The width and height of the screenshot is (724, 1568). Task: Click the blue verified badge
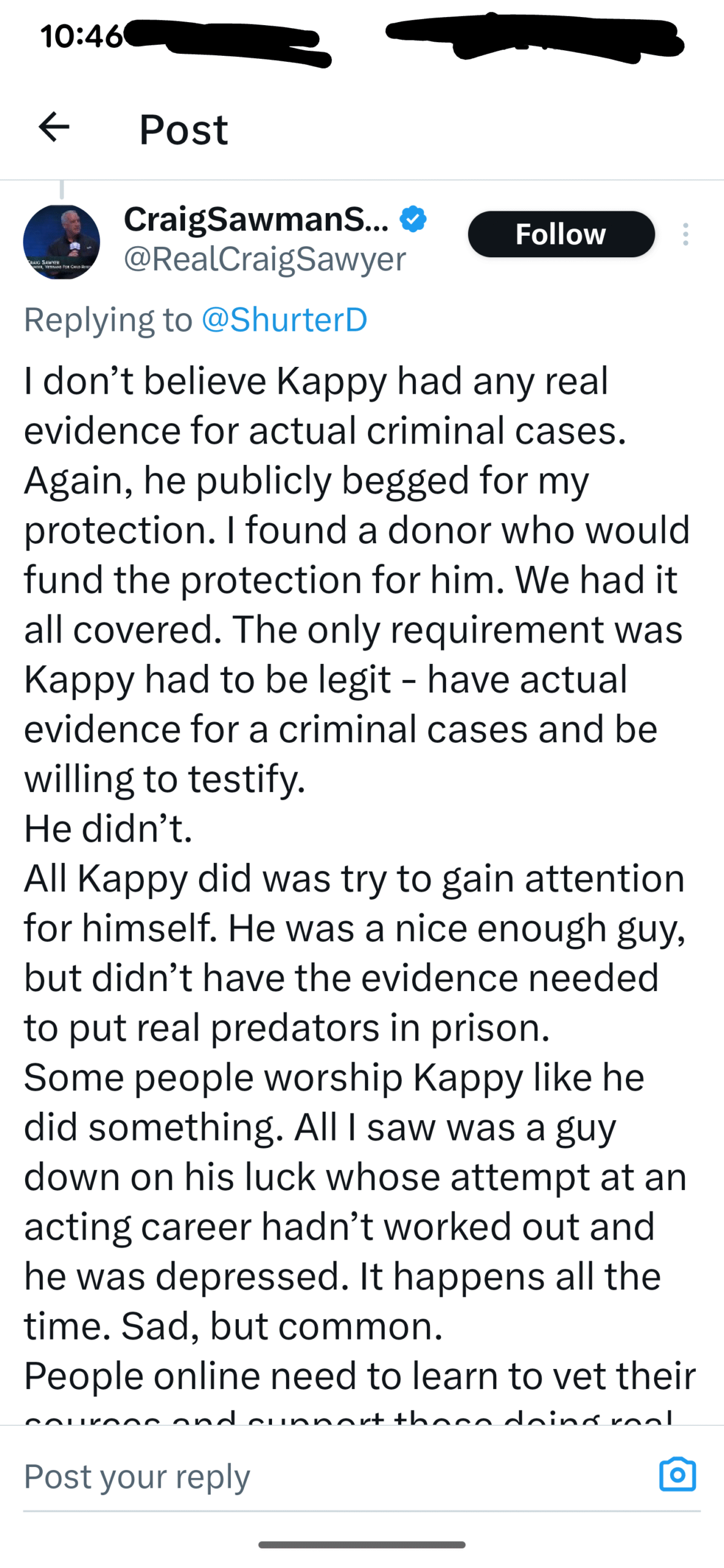click(x=413, y=219)
